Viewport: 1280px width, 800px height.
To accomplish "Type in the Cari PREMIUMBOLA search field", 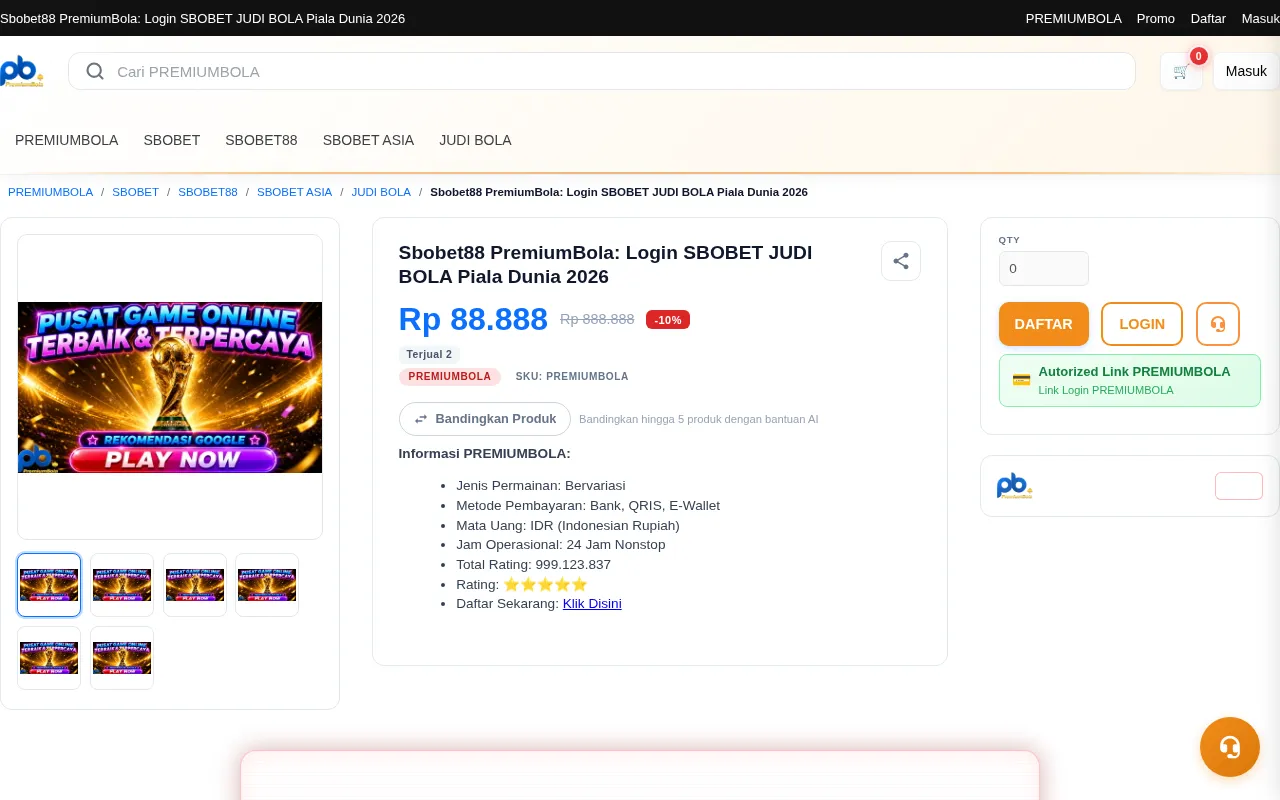I will [x=602, y=71].
